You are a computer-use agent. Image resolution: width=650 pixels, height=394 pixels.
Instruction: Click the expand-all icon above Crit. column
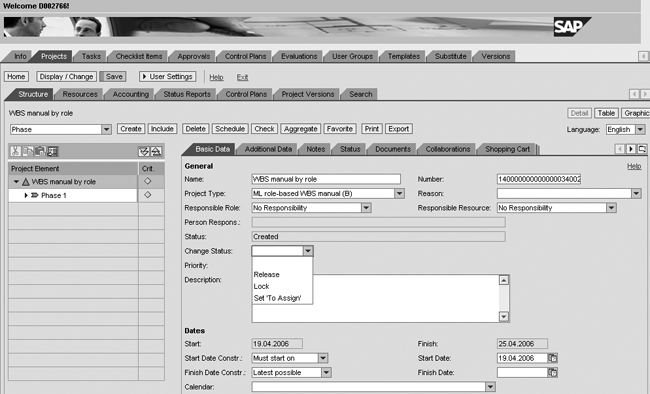coord(144,151)
